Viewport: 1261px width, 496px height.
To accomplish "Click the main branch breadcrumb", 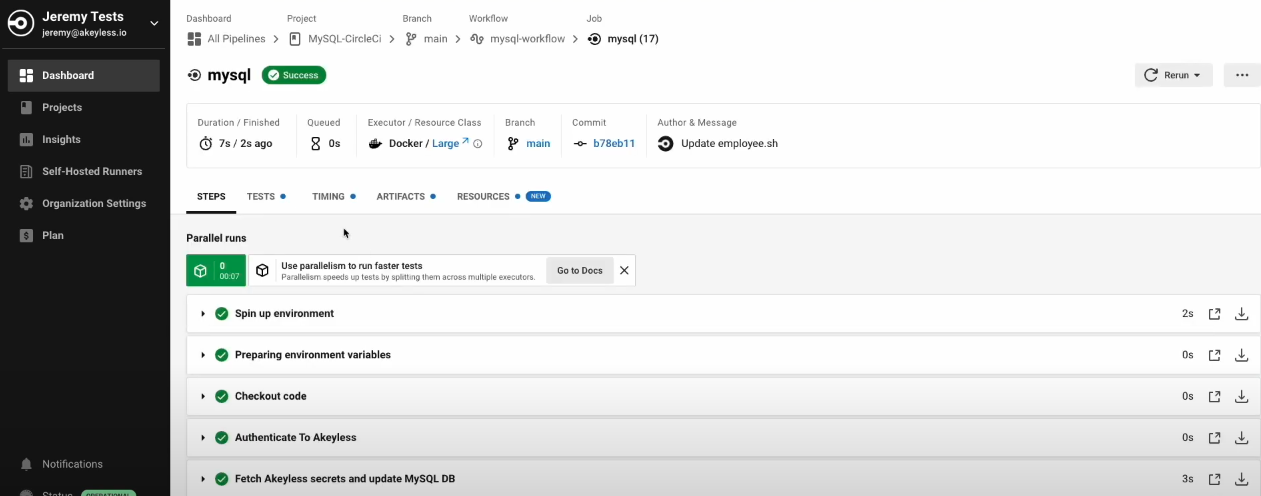I will click(x=426, y=39).
